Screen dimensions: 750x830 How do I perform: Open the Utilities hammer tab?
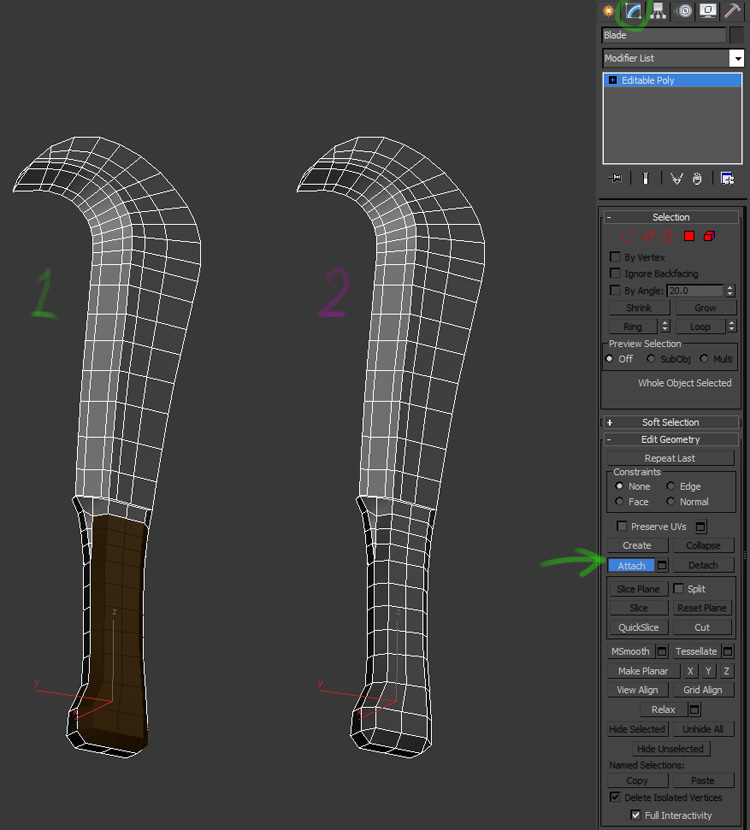click(x=733, y=11)
